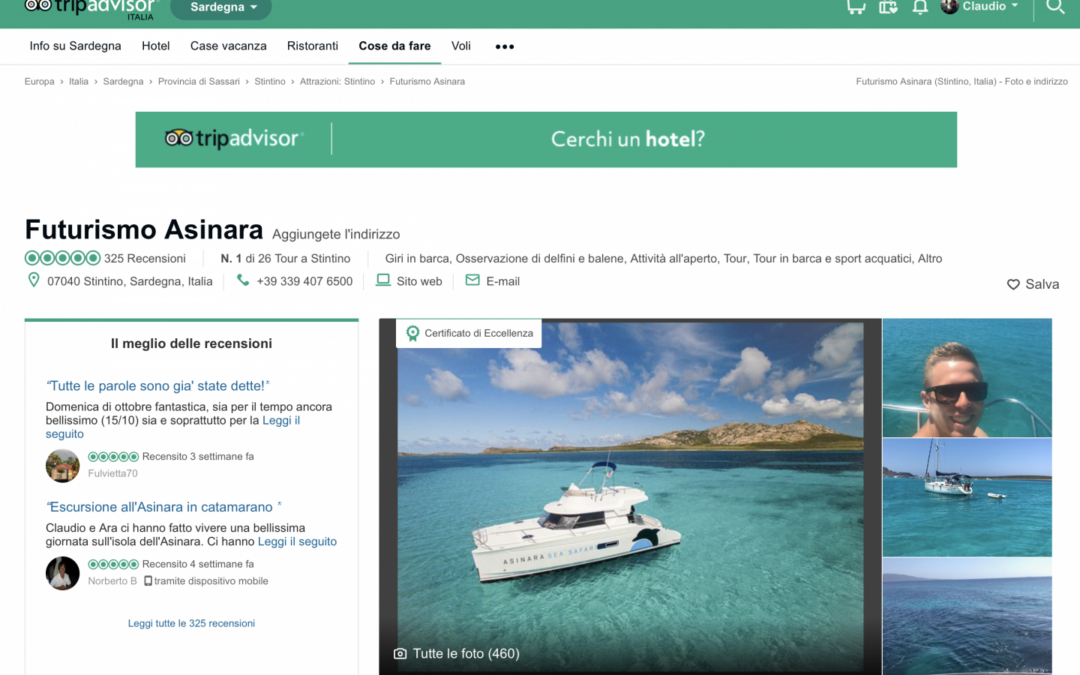Click the TripAdvisor owl logo in header
Viewport: 1080px width, 675px height.
39,6
